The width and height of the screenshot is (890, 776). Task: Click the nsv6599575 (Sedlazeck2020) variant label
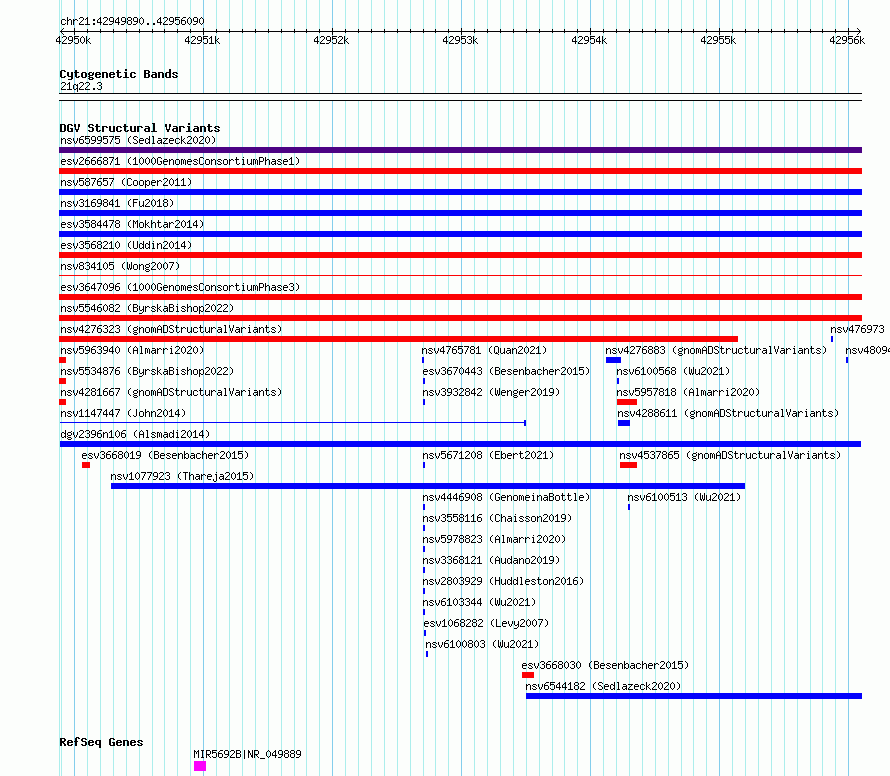(138, 140)
